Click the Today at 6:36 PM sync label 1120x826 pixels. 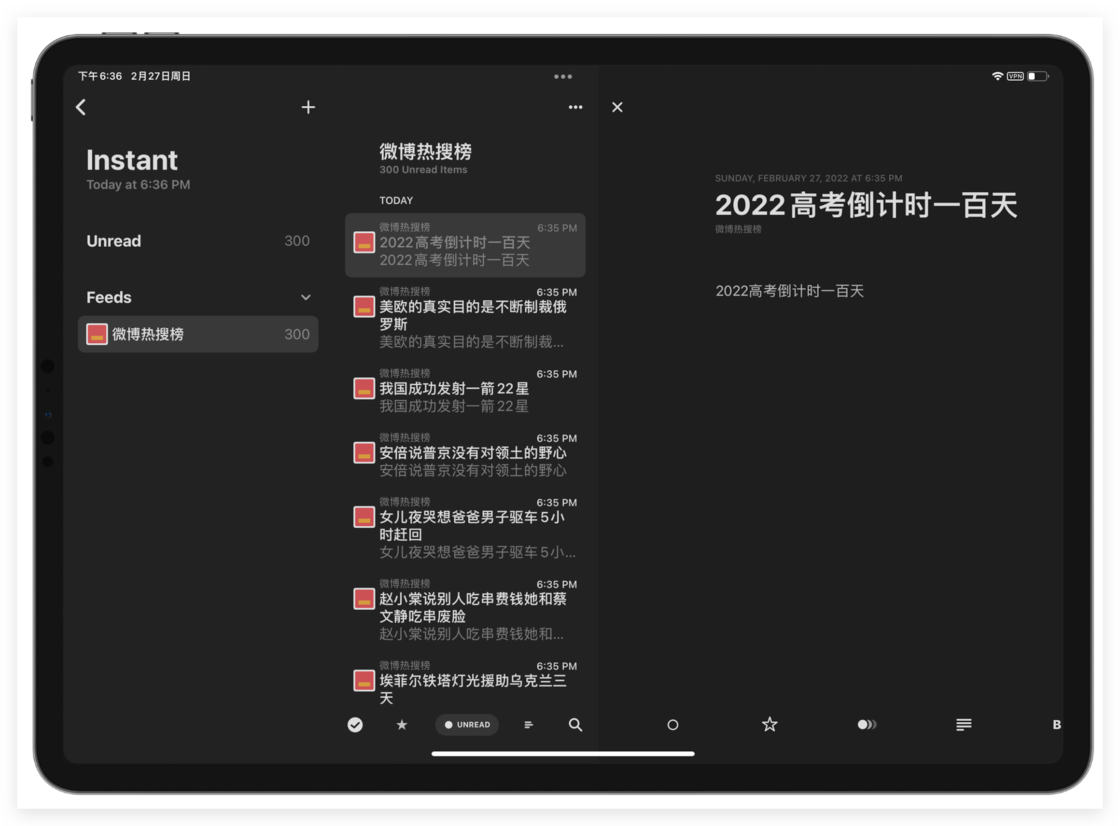[x=139, y=184]
